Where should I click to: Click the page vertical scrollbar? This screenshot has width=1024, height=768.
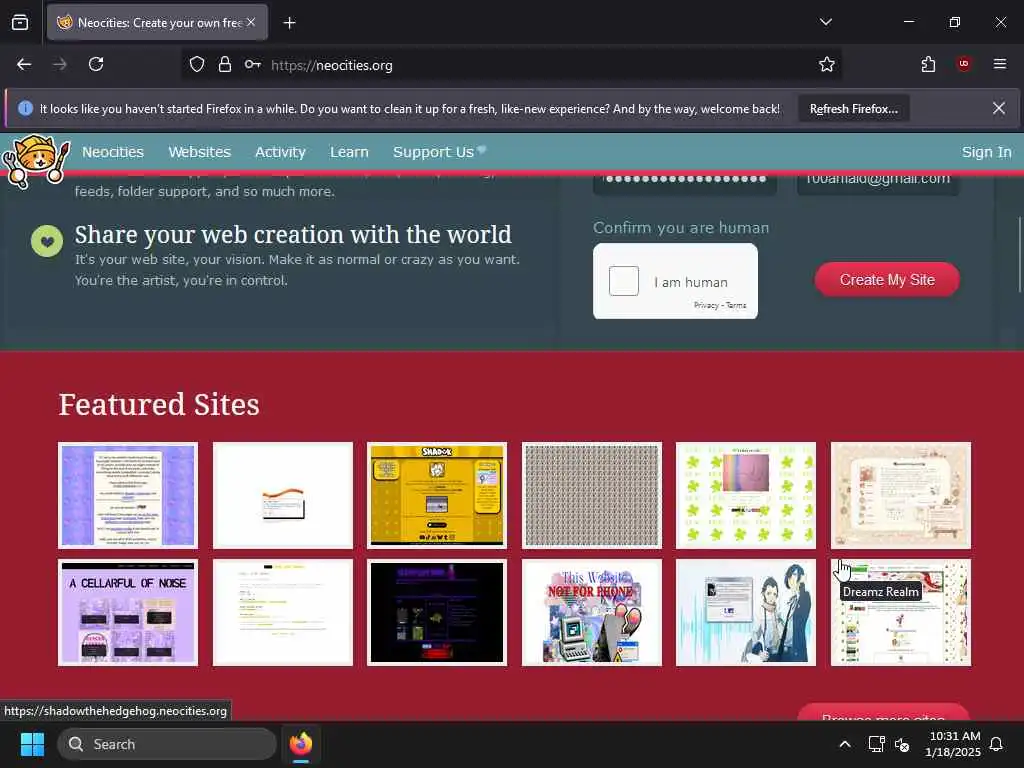click(x=1019, y=255)
